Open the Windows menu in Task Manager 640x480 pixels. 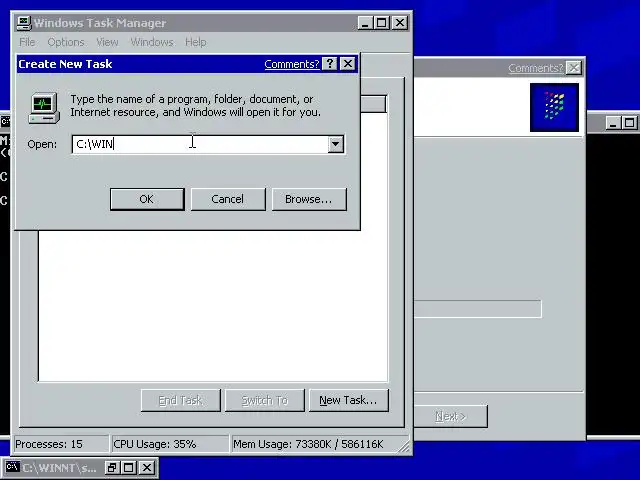coord(152,42)
